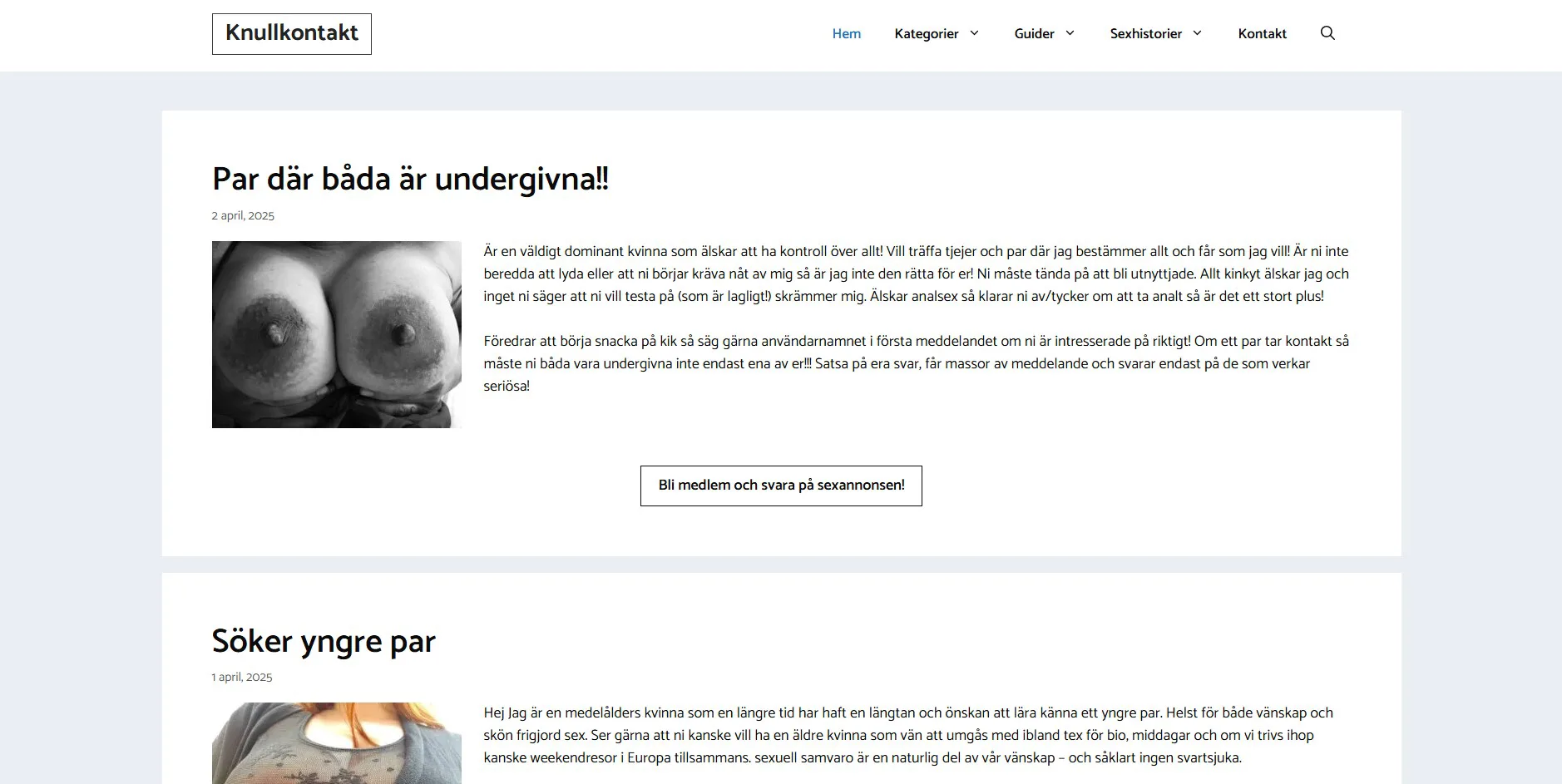Open the 'Par där båda är undergivna!!' post title
Screen dimensions: 1562x784
[x=410, y=179]
